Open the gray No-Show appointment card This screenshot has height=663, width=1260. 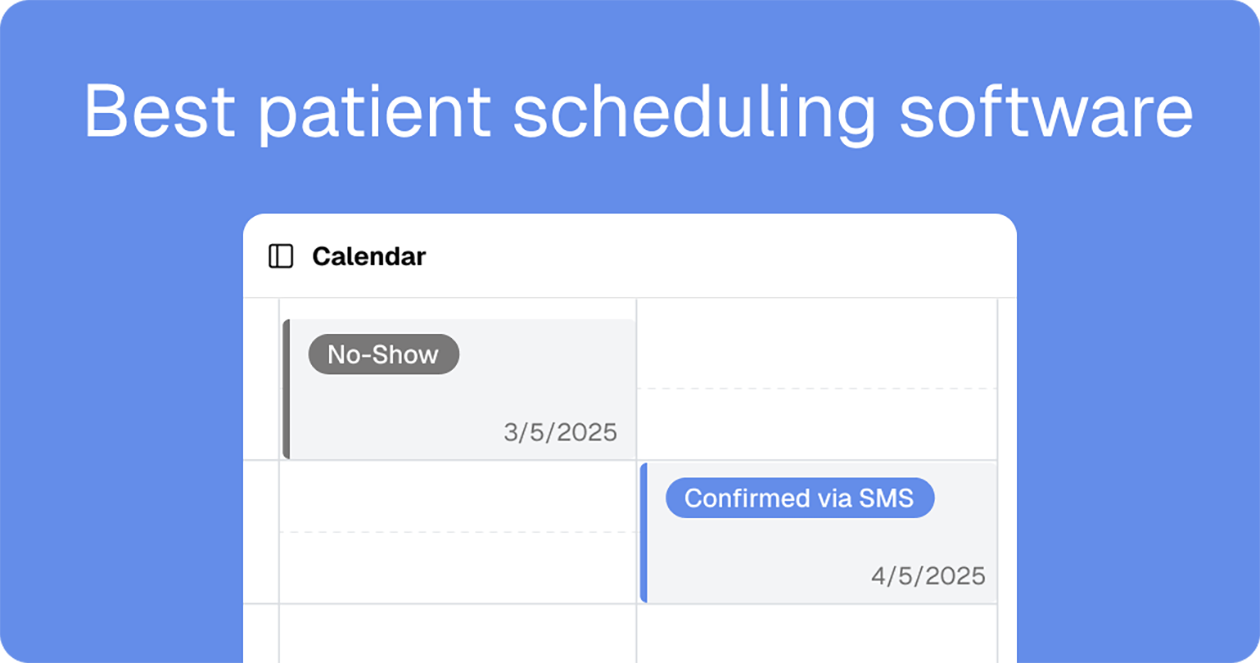coord(460,389)
